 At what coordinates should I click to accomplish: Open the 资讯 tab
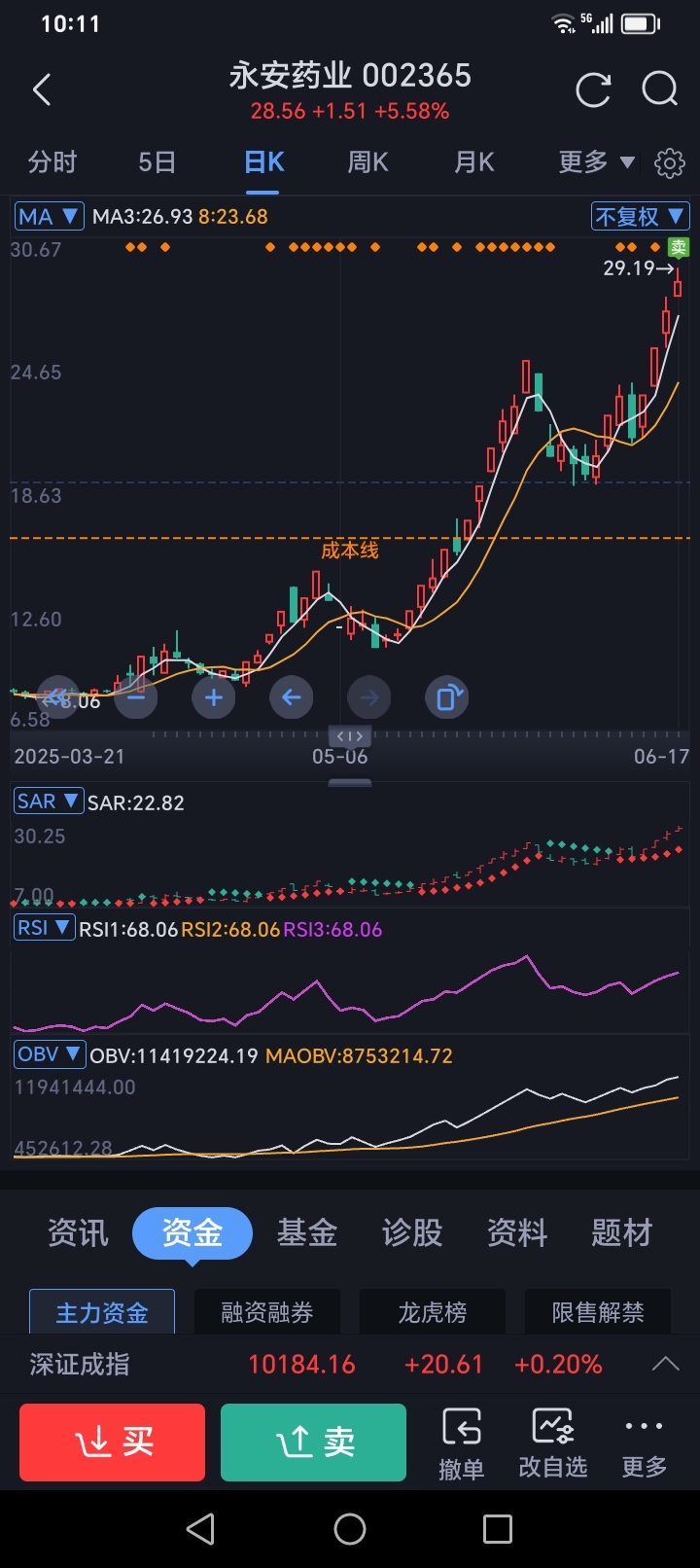[78, 1233]
